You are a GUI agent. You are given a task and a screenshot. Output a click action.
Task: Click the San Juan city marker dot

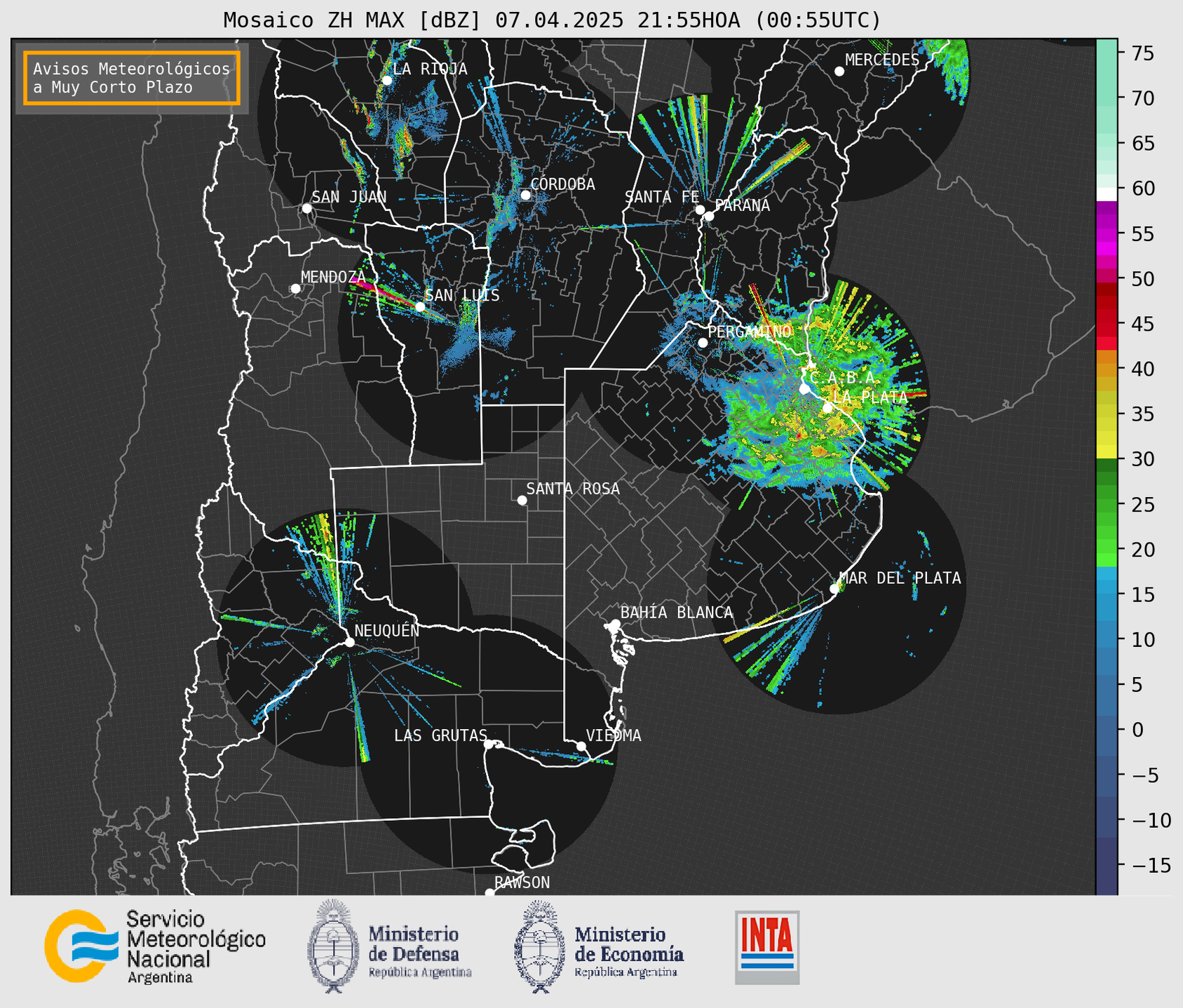(x=306, y=208)
